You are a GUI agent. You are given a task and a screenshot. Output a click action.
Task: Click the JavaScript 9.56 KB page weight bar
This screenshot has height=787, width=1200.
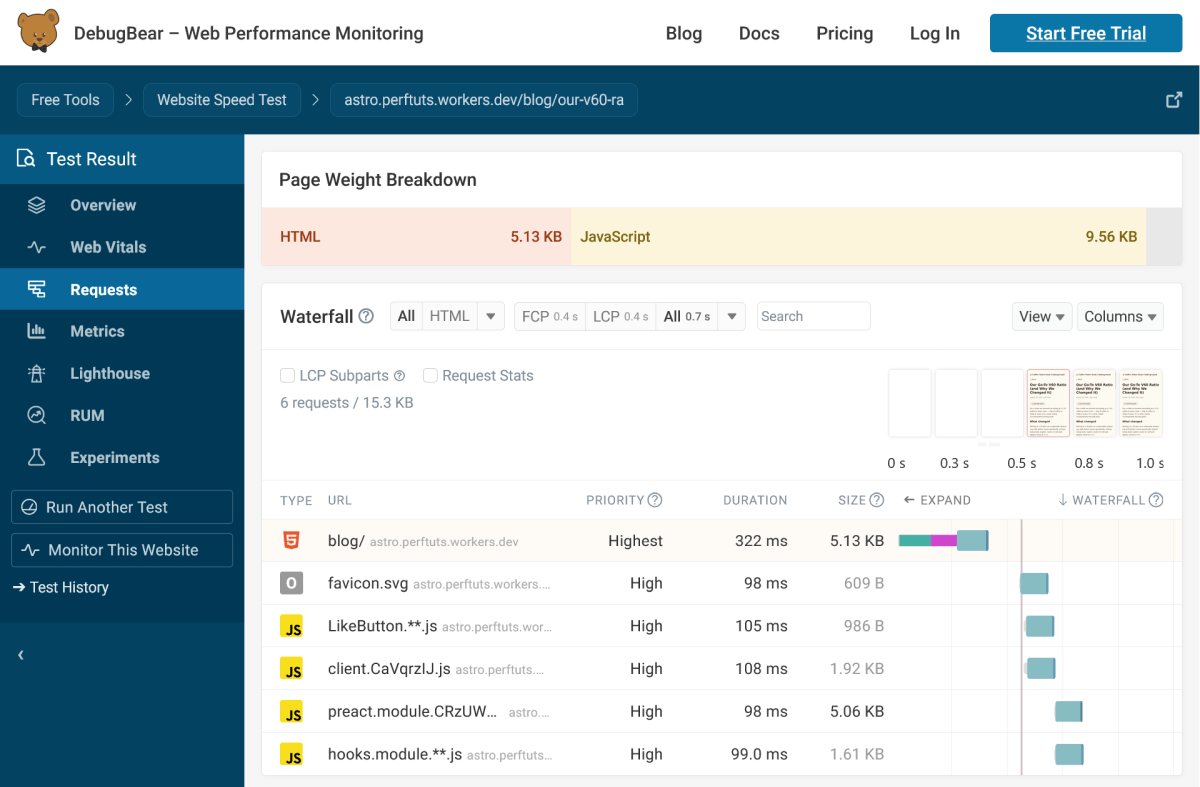click(858, 237)
